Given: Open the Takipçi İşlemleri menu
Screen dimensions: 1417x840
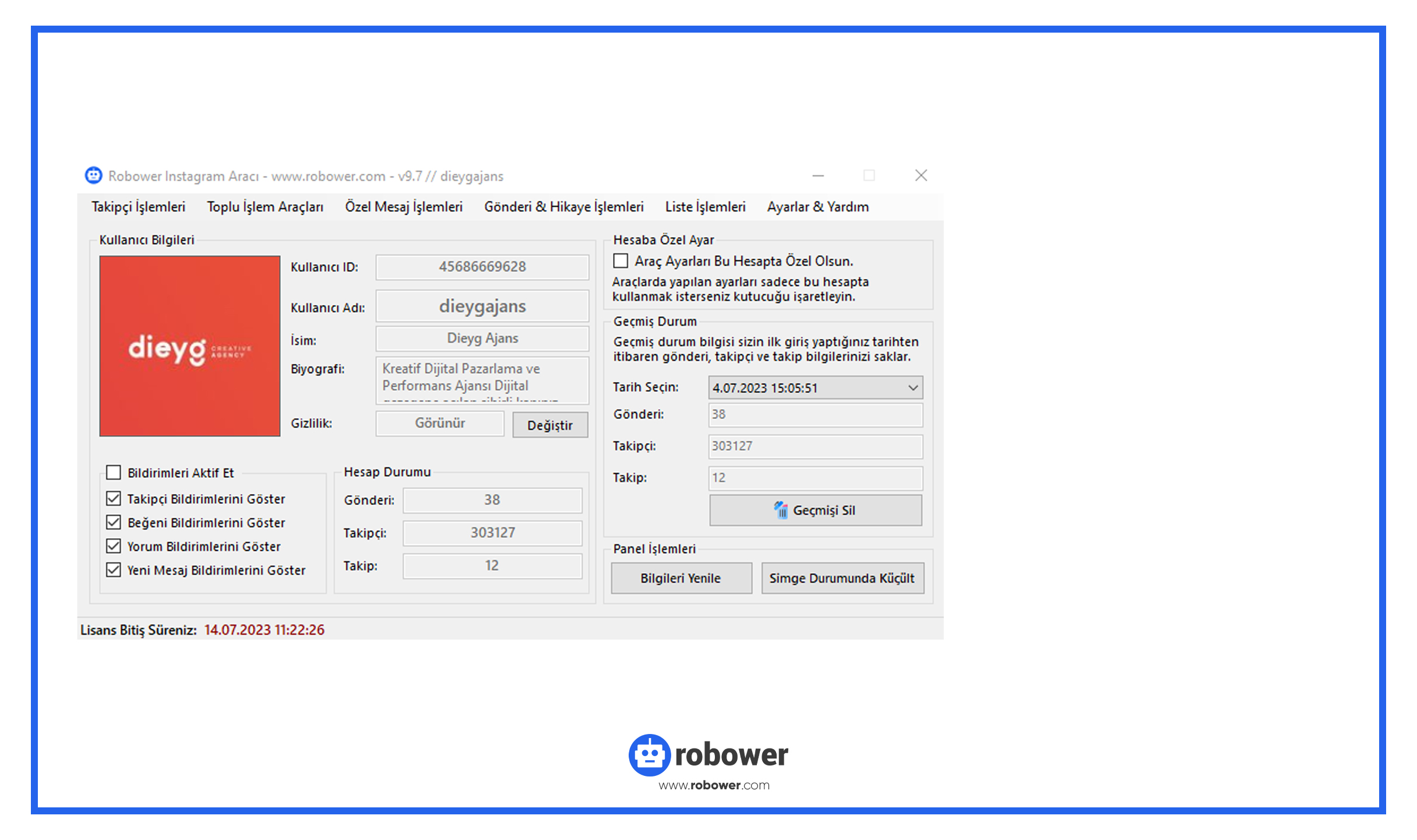Looking at the screenshot, I should point(139,207).
